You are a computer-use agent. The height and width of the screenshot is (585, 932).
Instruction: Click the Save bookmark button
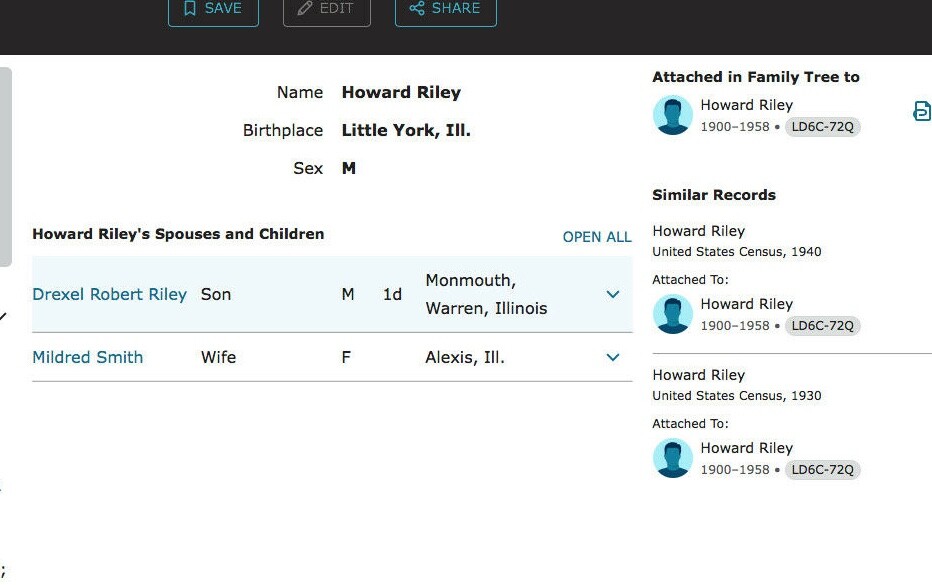point(213,9)
